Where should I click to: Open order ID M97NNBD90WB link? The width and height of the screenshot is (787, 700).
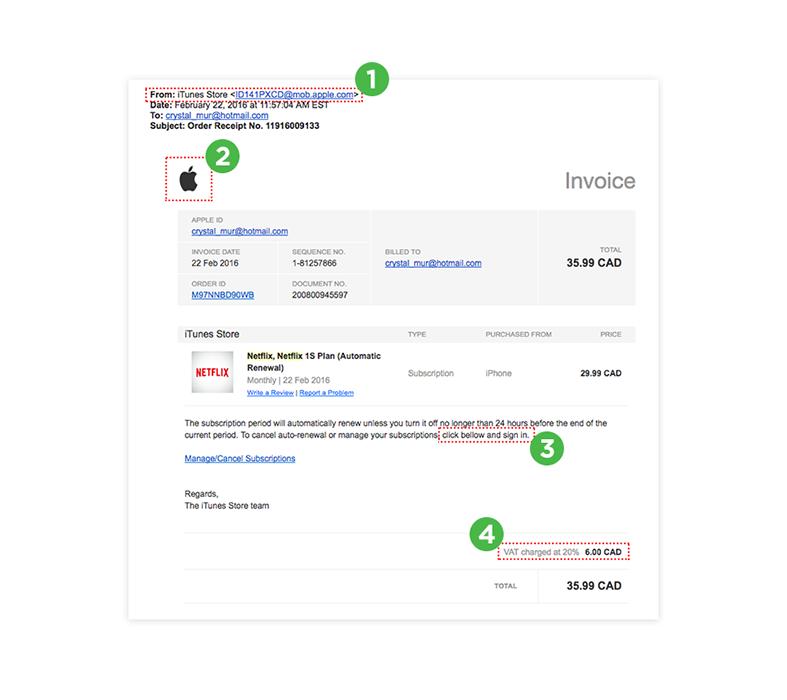coord(222,295)
